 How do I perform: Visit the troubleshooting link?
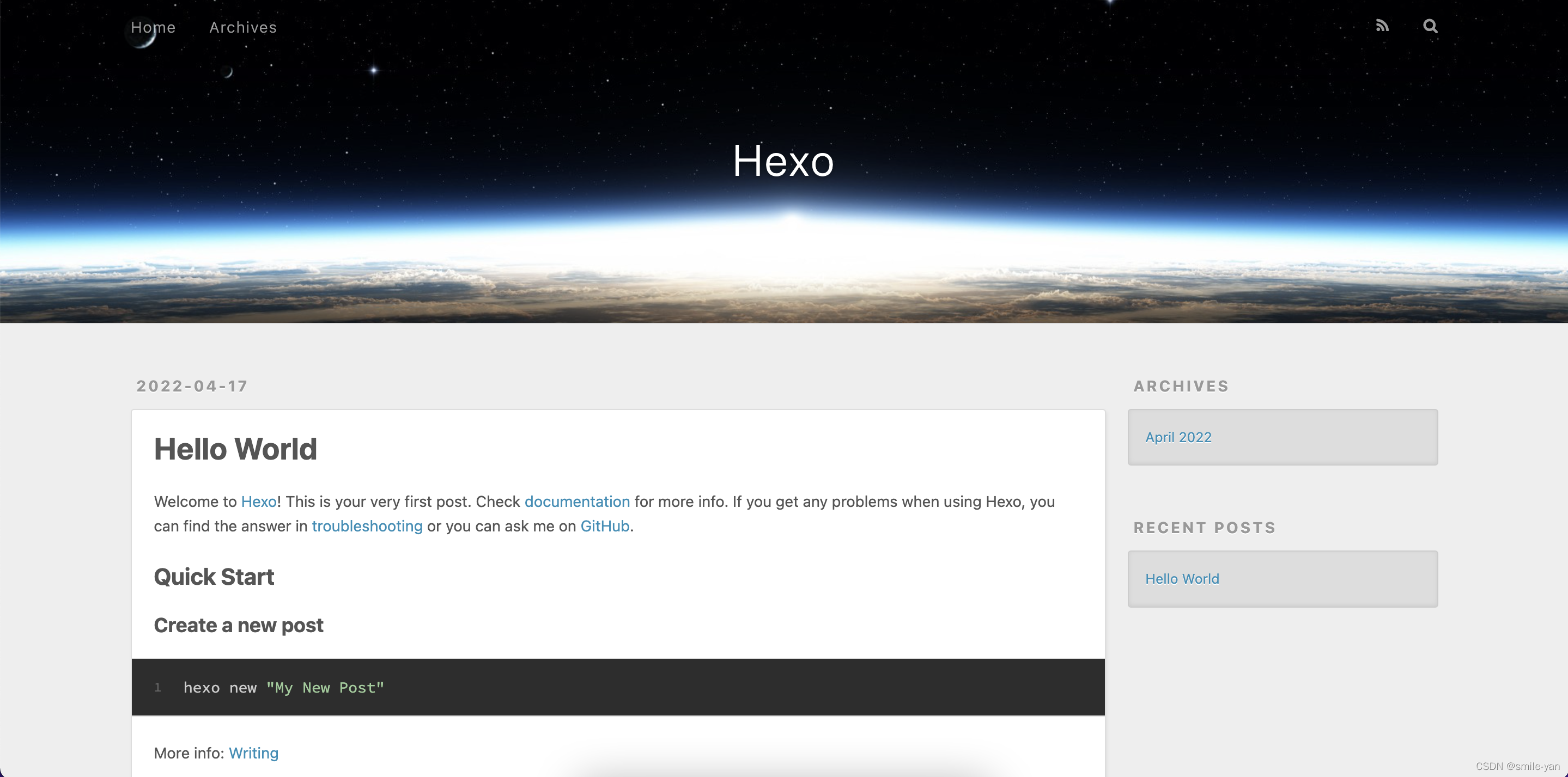pyautogui.click(x=367, y=525)
